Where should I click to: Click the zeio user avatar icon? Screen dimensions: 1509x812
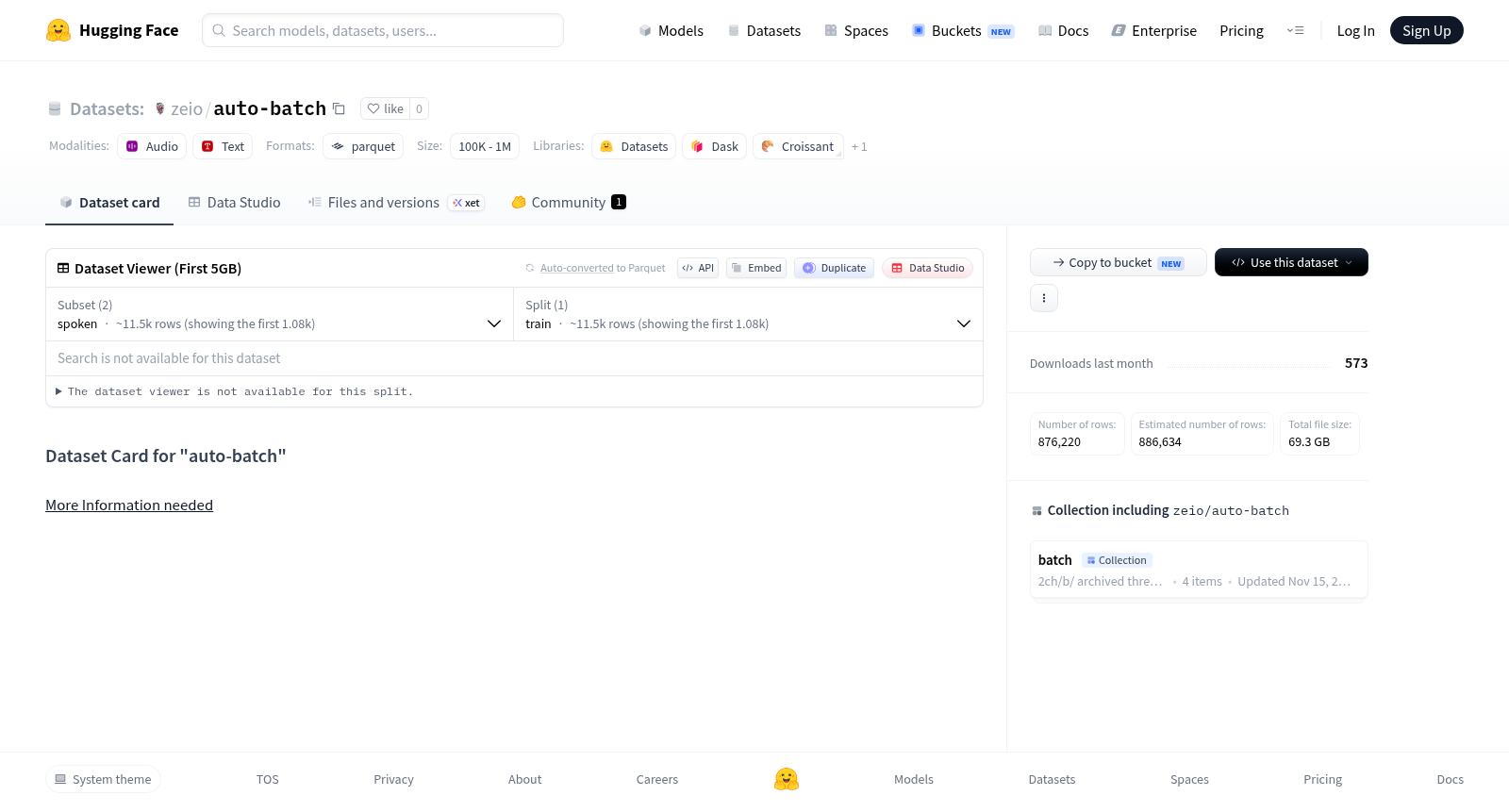(x=160, y=108)
